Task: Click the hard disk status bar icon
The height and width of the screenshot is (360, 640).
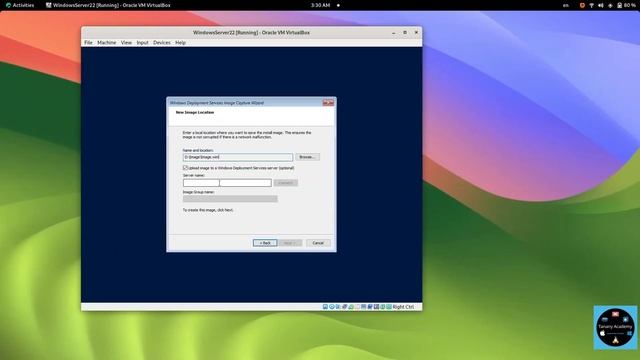Action: point(325,307)
